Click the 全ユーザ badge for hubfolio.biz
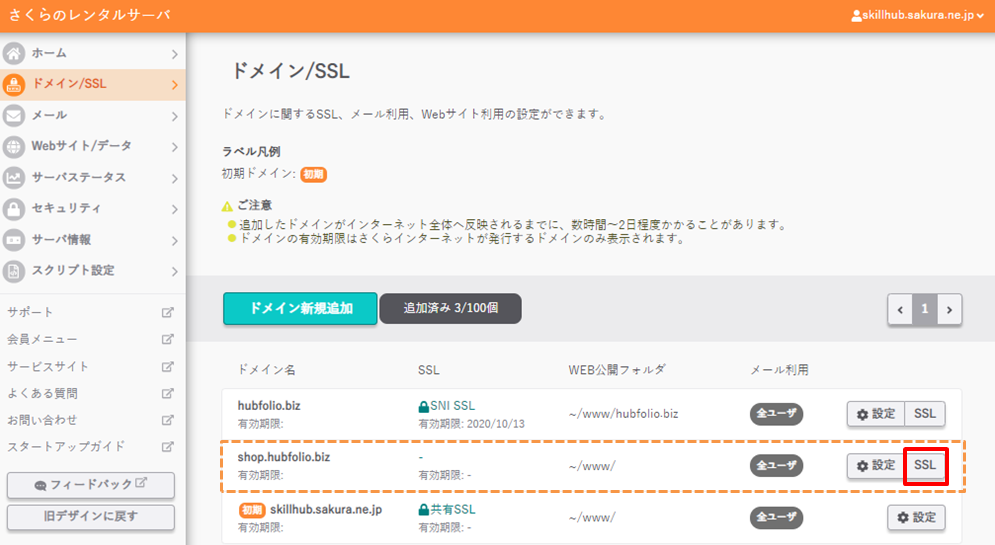Screen dimensions: 995x545 click(776, 414)
